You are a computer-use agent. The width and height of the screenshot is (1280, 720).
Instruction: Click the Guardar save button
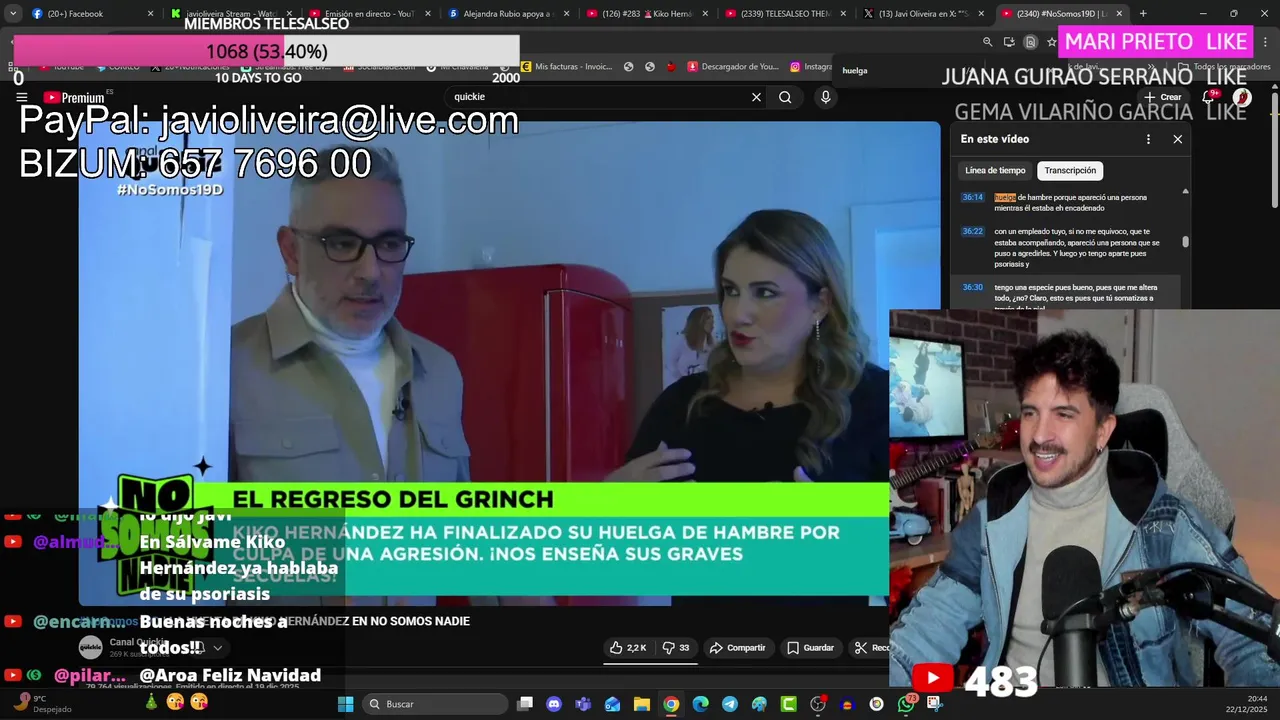(x=810, y=648)
